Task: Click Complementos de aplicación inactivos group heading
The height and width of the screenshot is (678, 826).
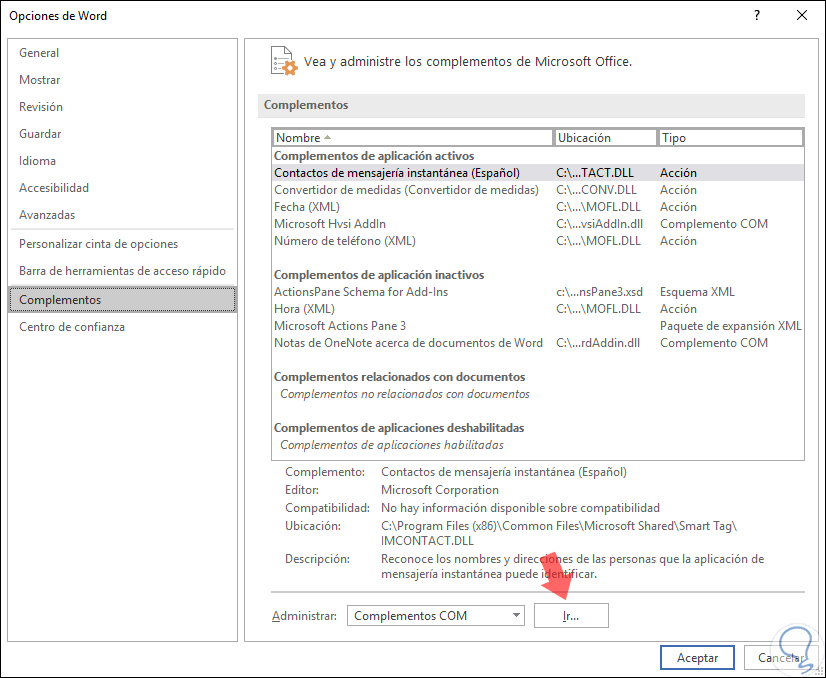Action: point(379,275)
